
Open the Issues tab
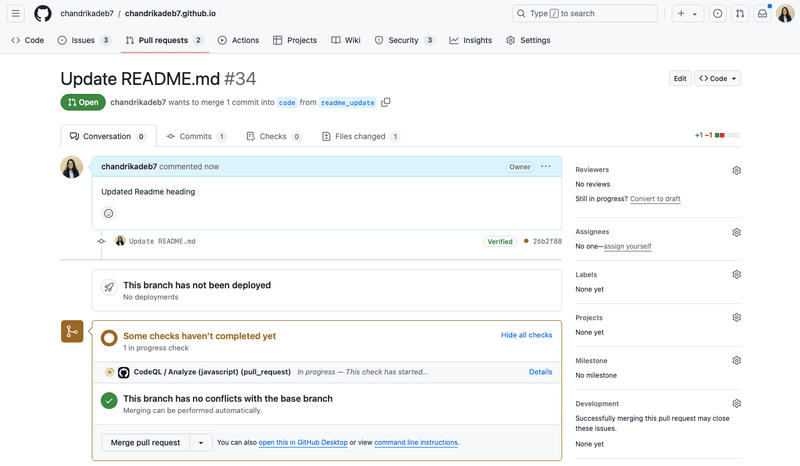pos(84,40)
